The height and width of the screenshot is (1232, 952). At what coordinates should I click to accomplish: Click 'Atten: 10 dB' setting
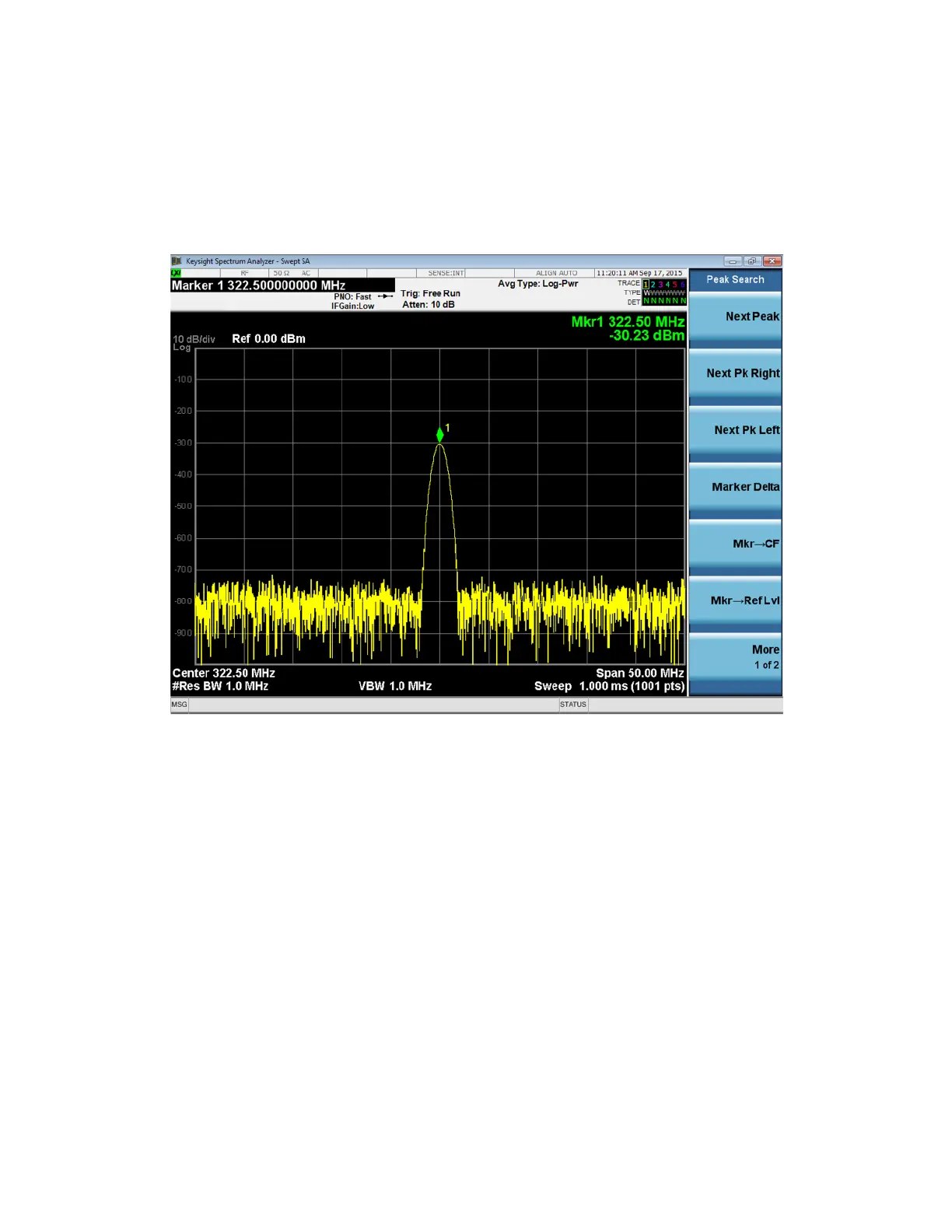(429, 305)
